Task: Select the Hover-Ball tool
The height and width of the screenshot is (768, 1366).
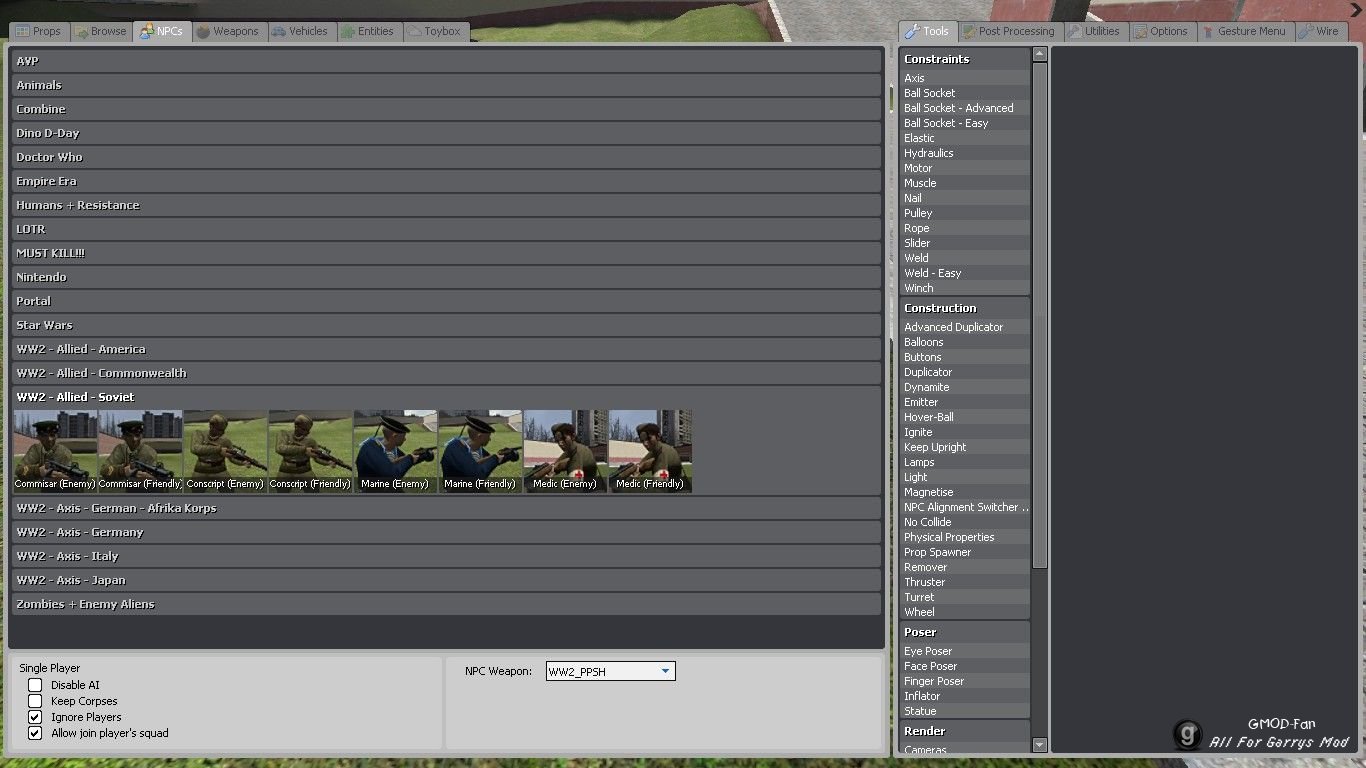Action: (x=964, y=417)
